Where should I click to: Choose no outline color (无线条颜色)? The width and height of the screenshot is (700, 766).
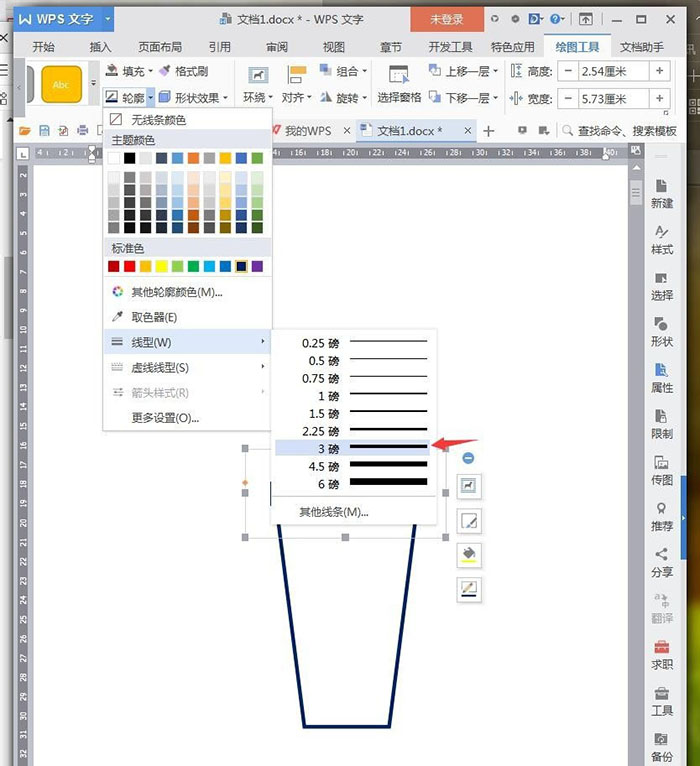click(x=158, y=120)
